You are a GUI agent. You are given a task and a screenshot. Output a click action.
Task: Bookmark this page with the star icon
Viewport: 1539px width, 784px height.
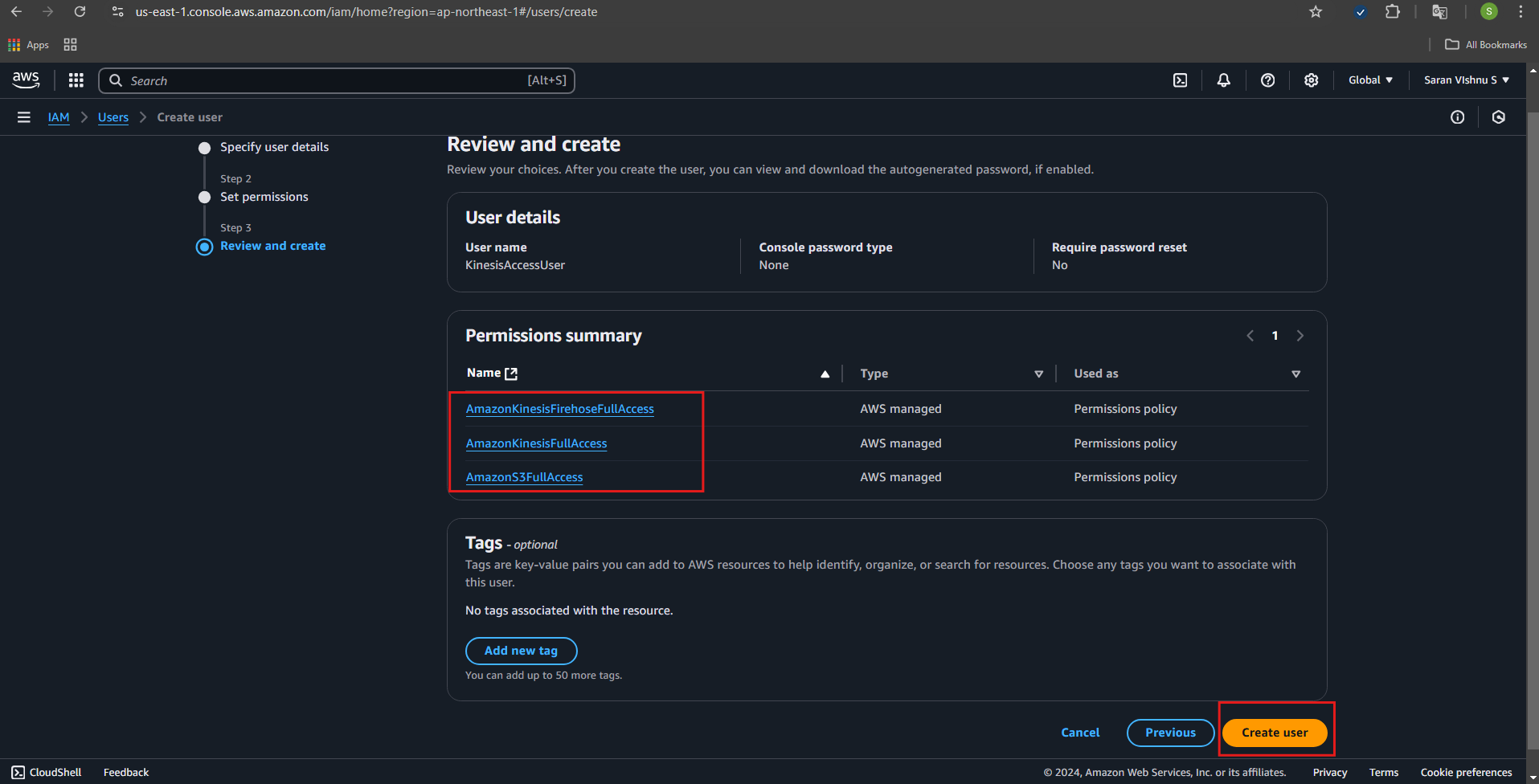(1316, 12)
